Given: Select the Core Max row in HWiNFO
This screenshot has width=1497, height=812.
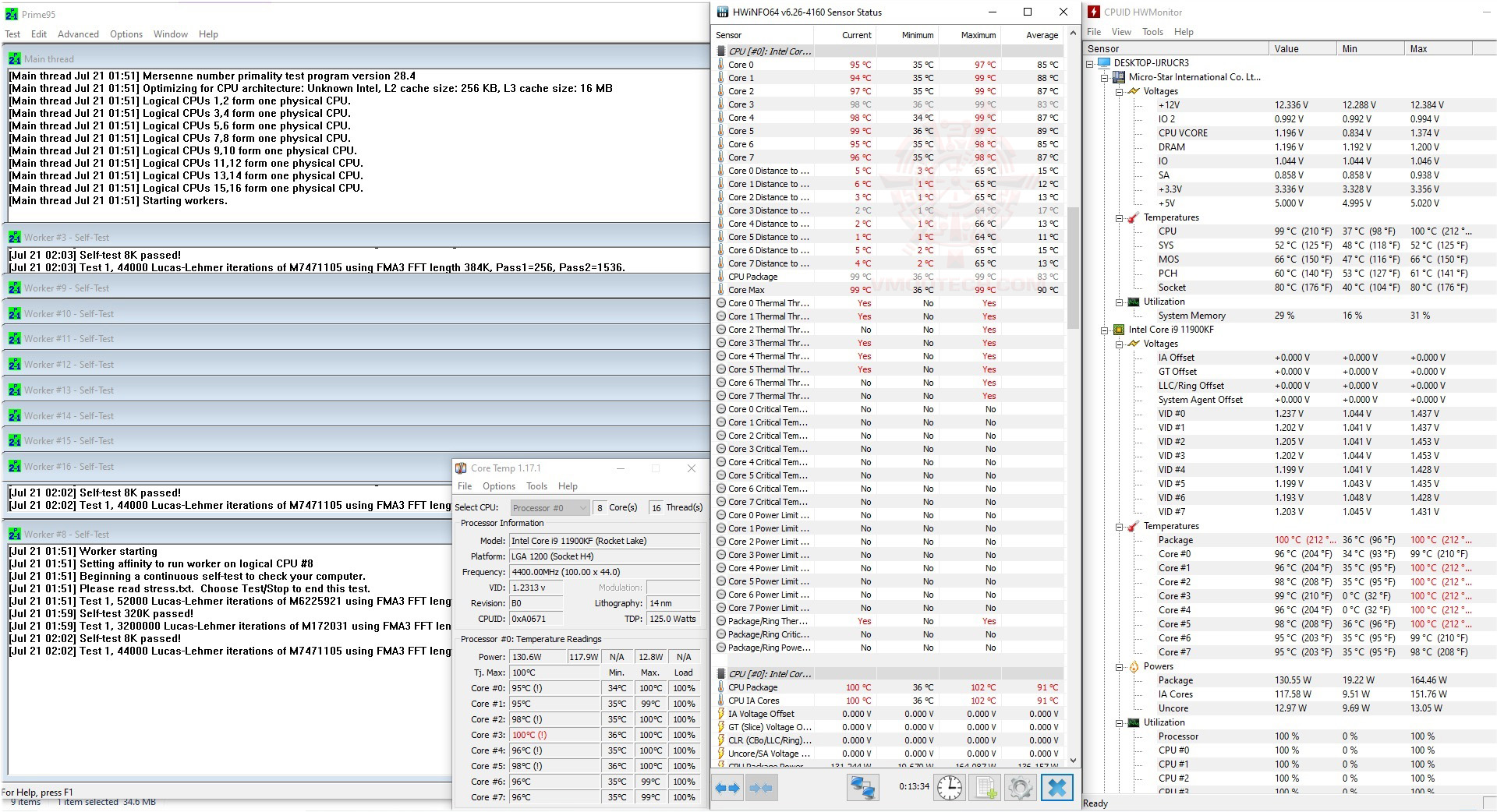Looking at the screenshot, I should [x=889, y=290].
